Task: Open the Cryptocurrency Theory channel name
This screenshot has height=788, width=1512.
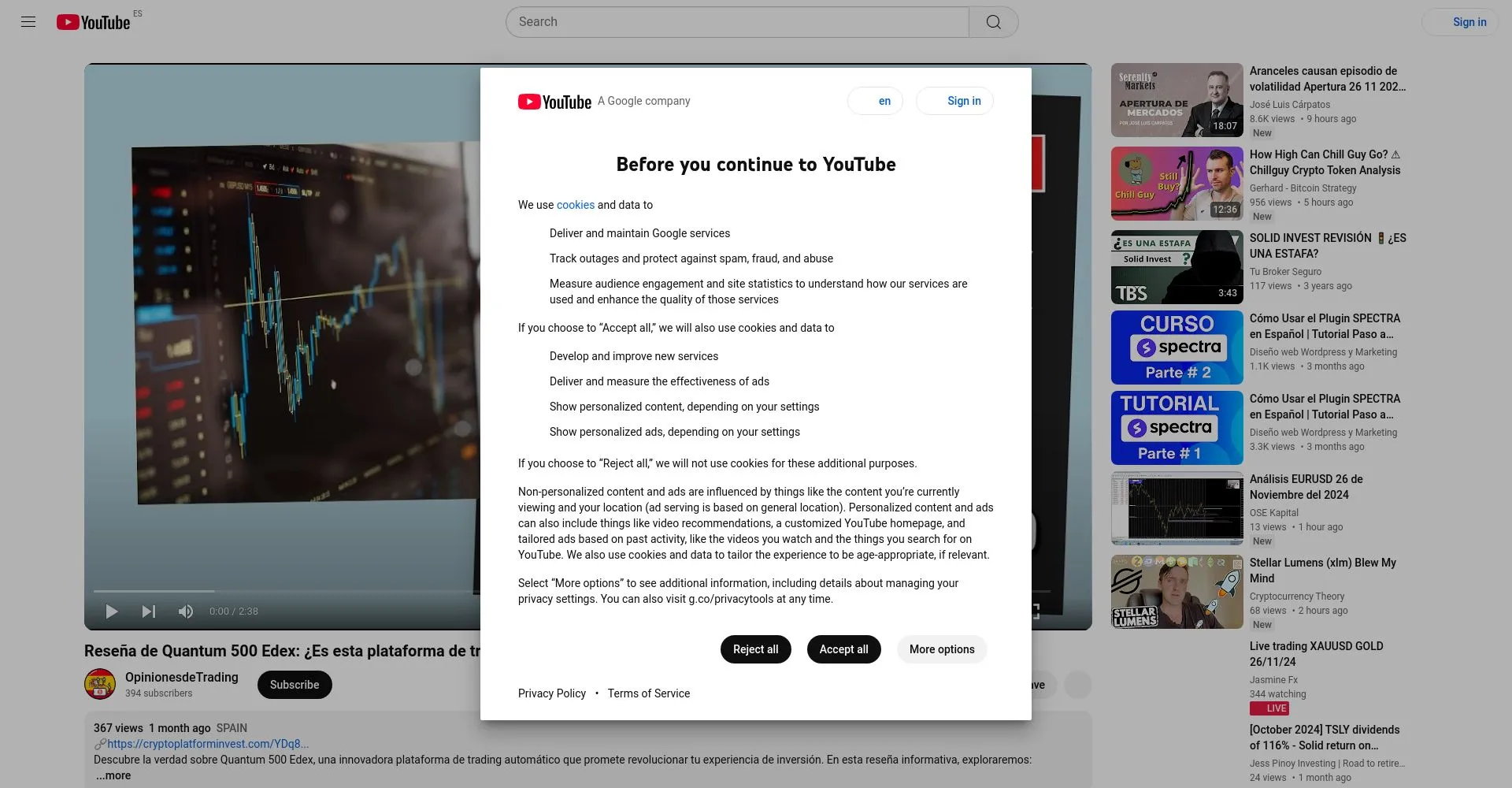Action: [x=1297, y=597]
